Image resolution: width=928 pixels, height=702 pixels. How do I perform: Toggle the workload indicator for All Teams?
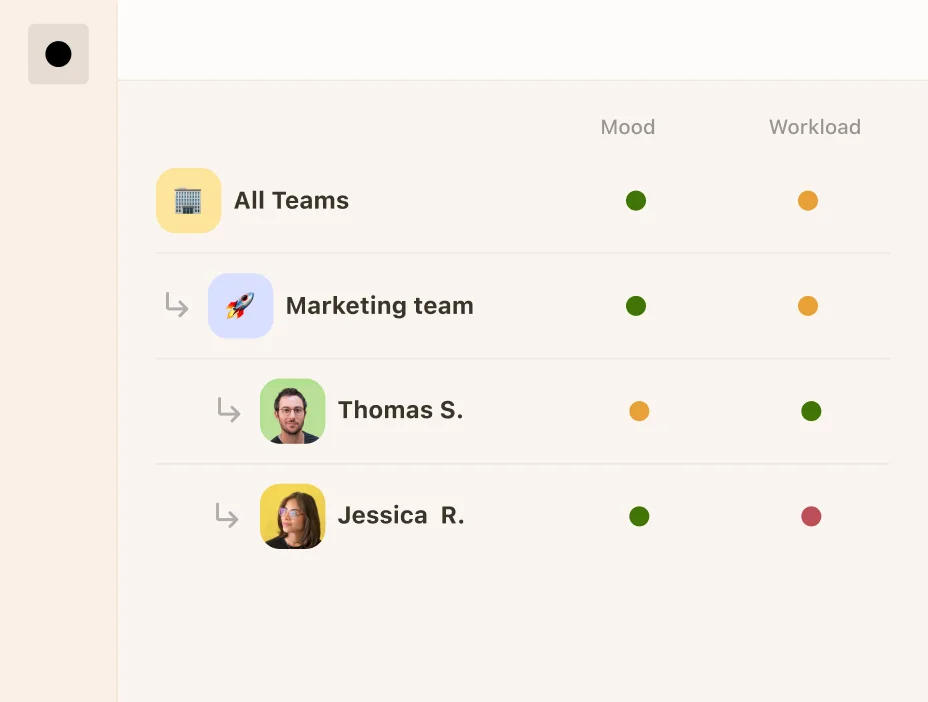808,200
